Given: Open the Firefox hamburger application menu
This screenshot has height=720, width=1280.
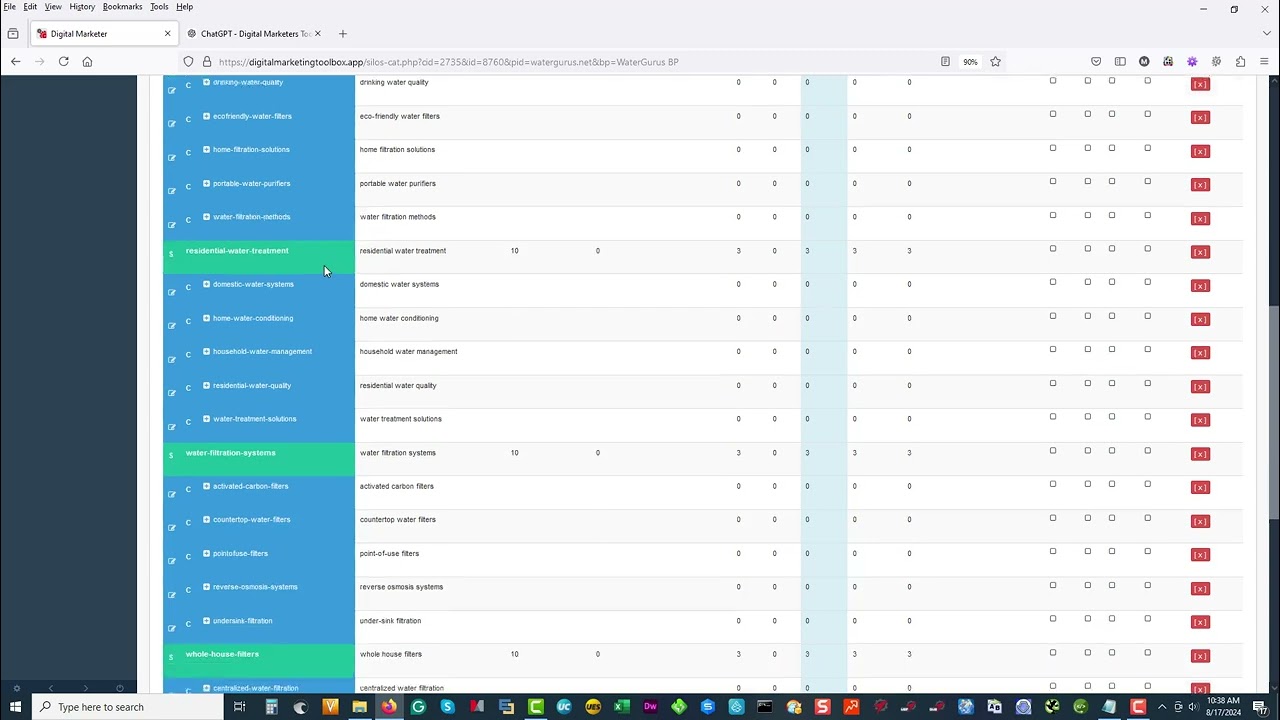Looking at the screenshot, I should (x=1264, y=62).
